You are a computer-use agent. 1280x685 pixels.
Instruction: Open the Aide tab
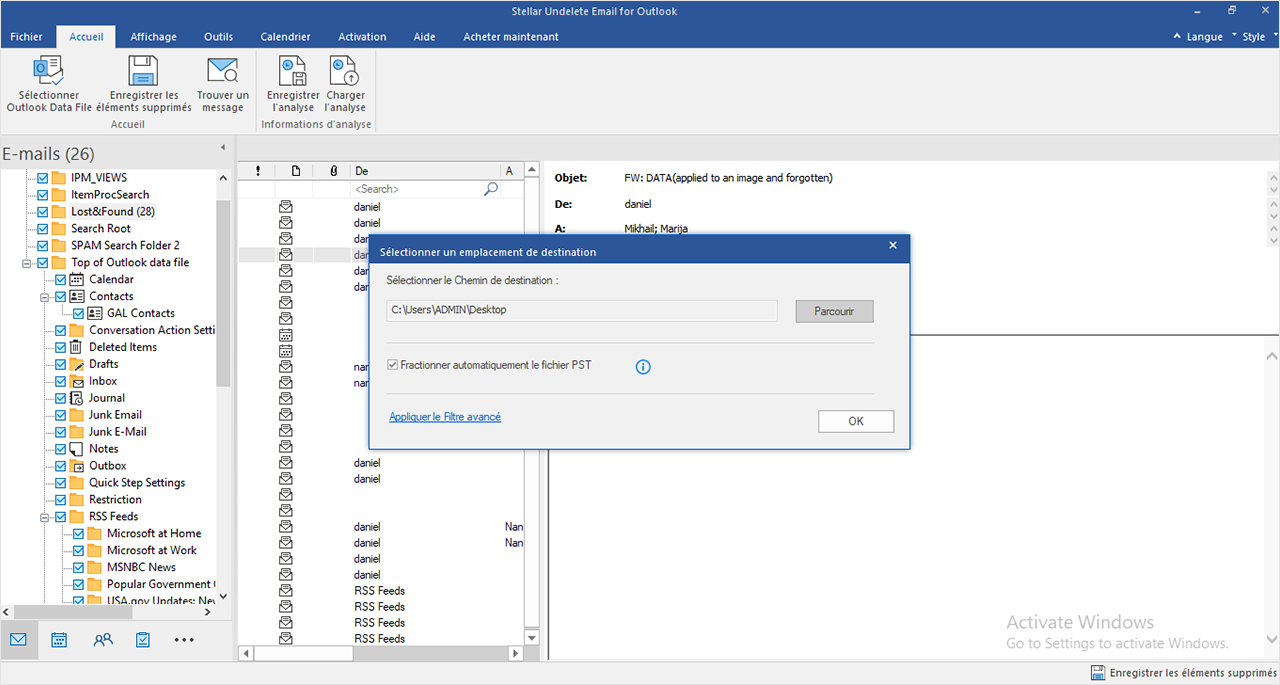pos(424,37)
